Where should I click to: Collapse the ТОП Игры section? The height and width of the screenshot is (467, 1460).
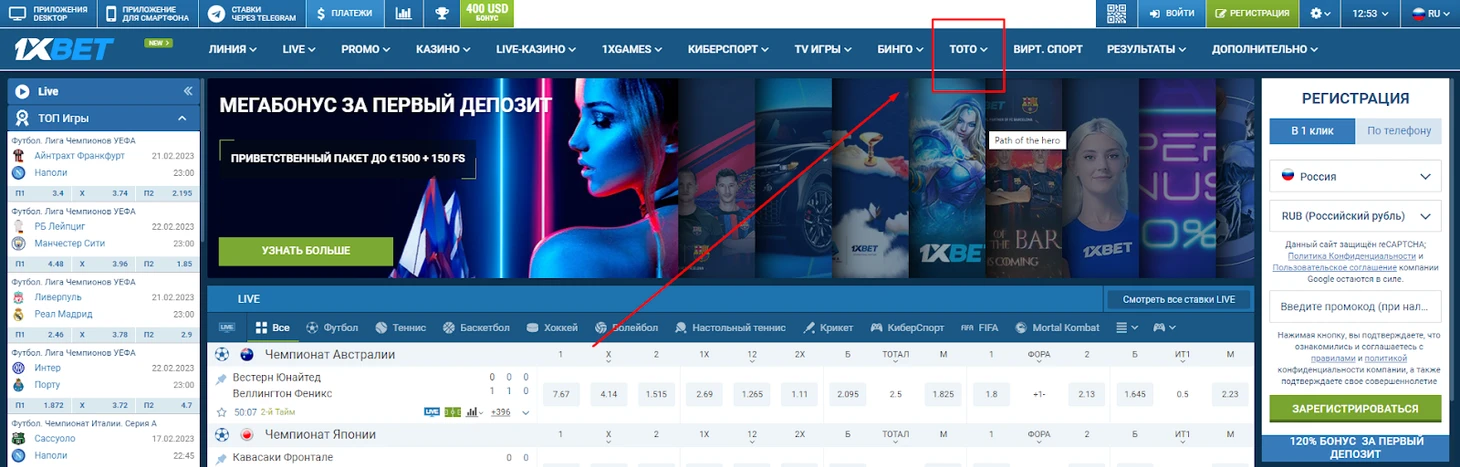[x=182, y=118]
